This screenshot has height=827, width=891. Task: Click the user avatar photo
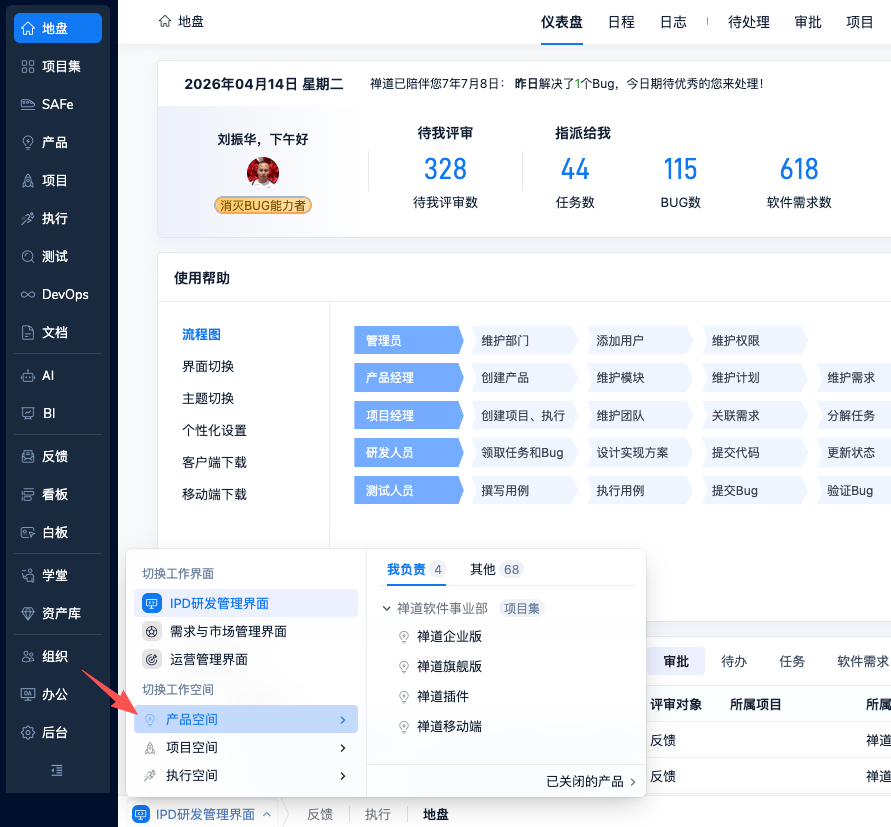263,172
